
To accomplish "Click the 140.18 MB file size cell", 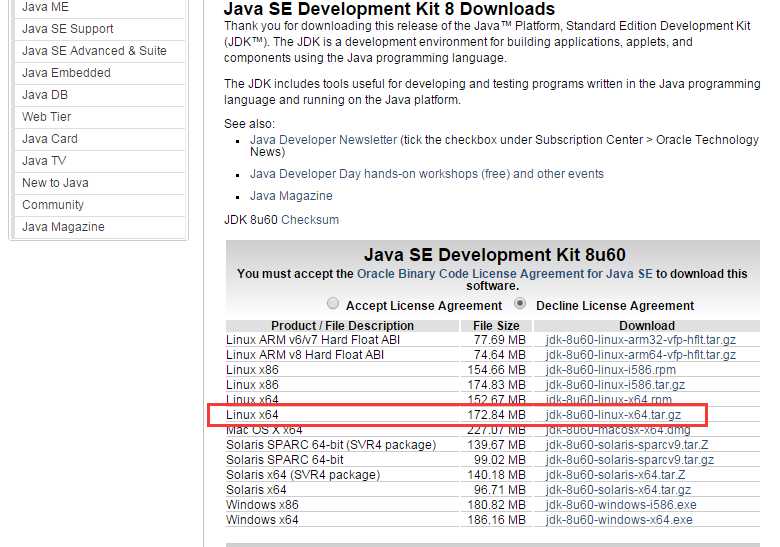I will click(496, 474).
